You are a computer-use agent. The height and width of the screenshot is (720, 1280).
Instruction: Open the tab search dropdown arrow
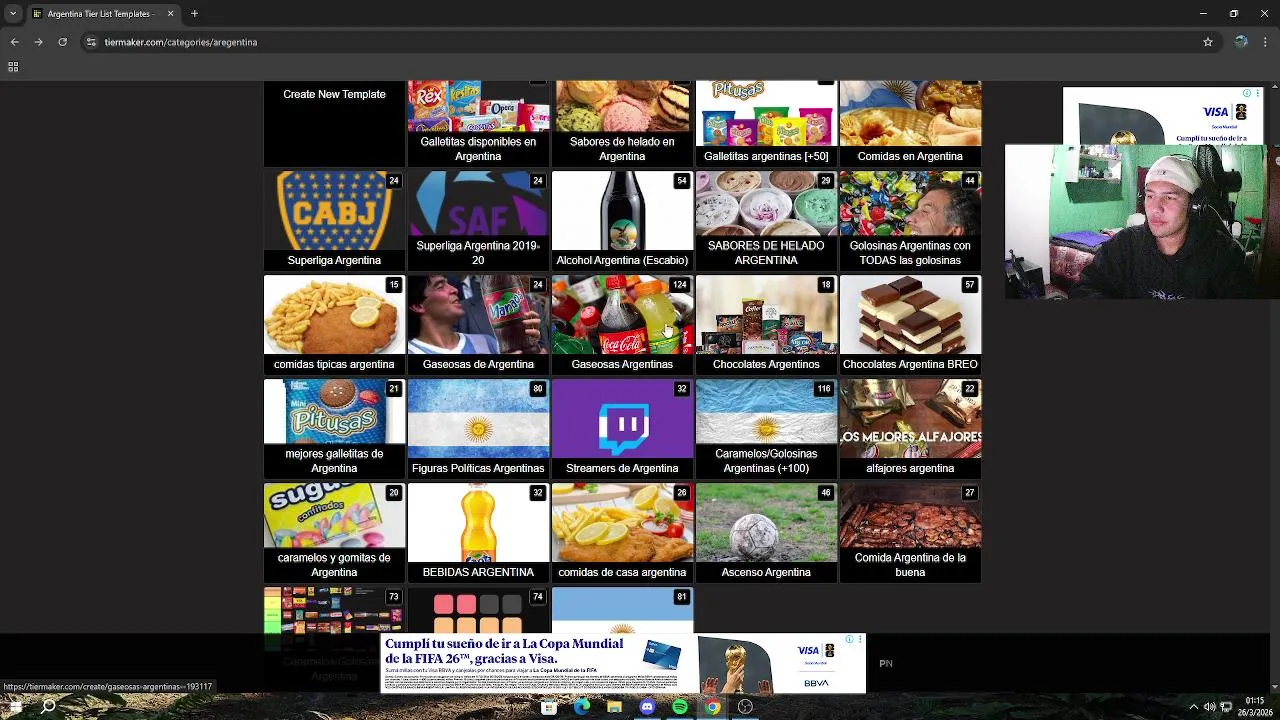(12, 14)
